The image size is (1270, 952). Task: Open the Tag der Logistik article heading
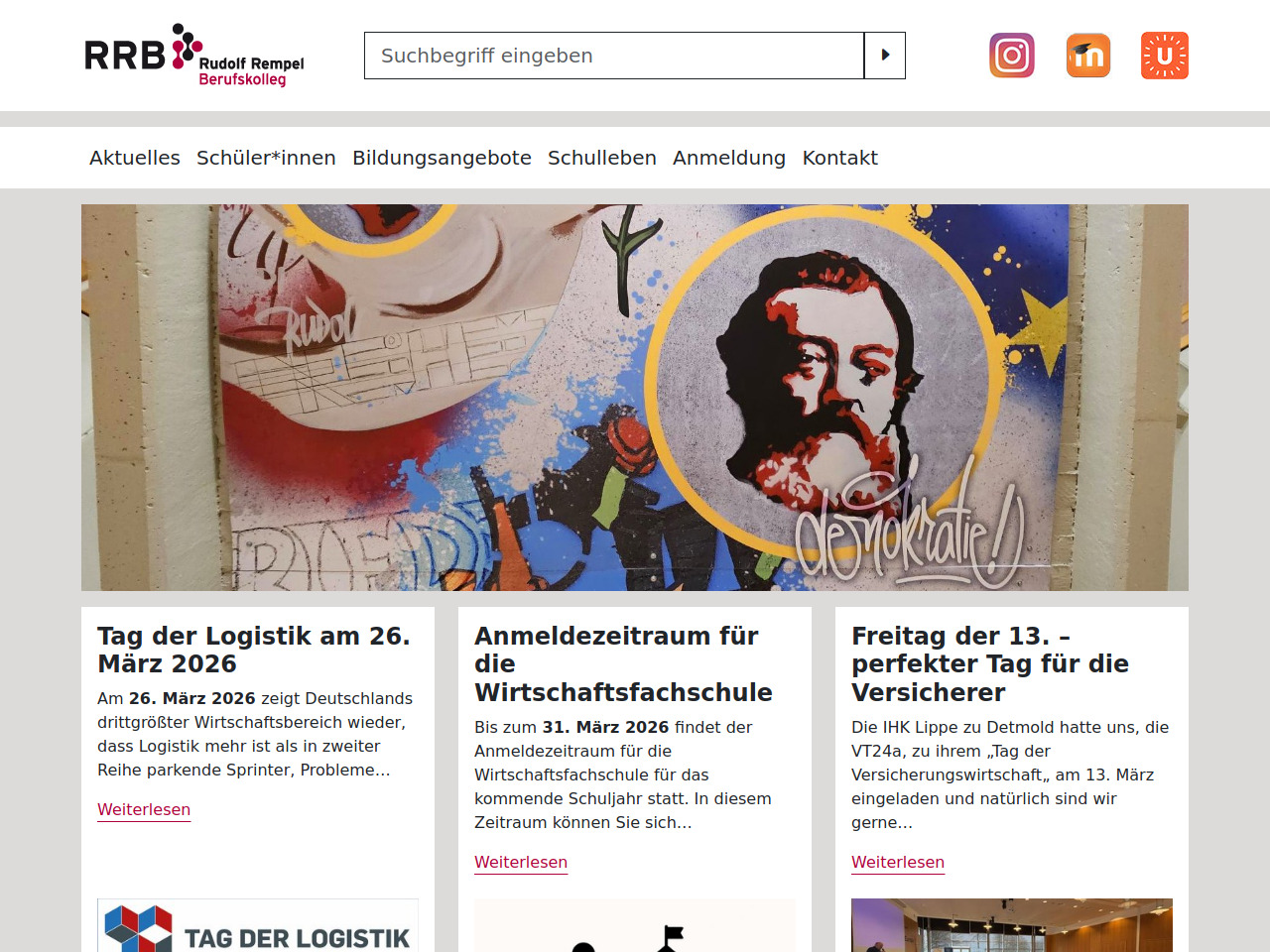point(254,650)
